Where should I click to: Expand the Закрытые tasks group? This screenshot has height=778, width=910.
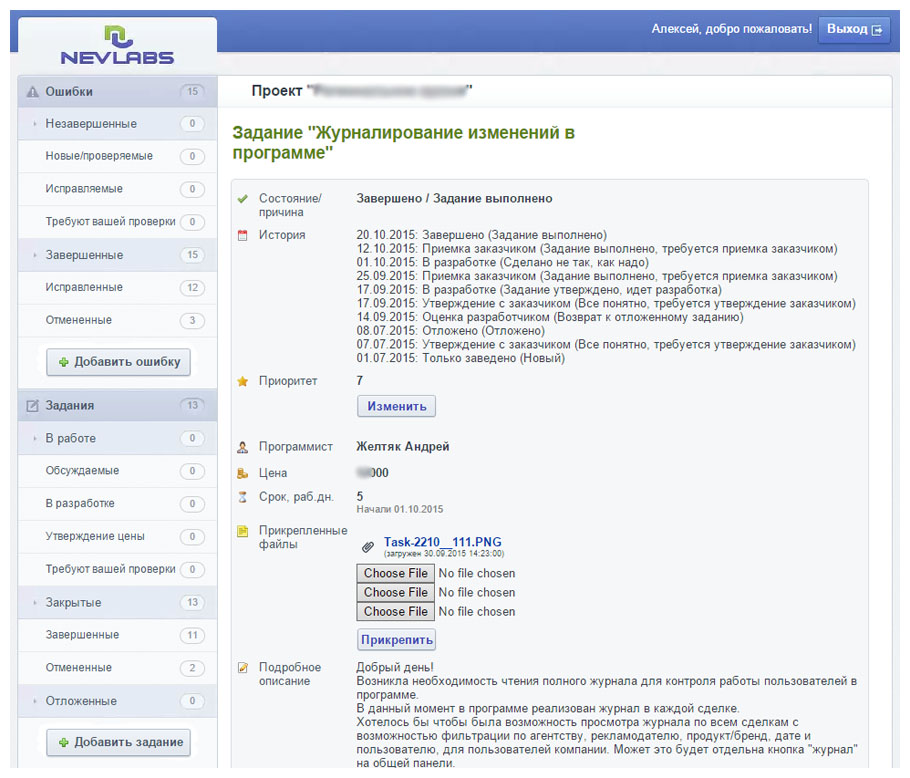coord(73,603)
